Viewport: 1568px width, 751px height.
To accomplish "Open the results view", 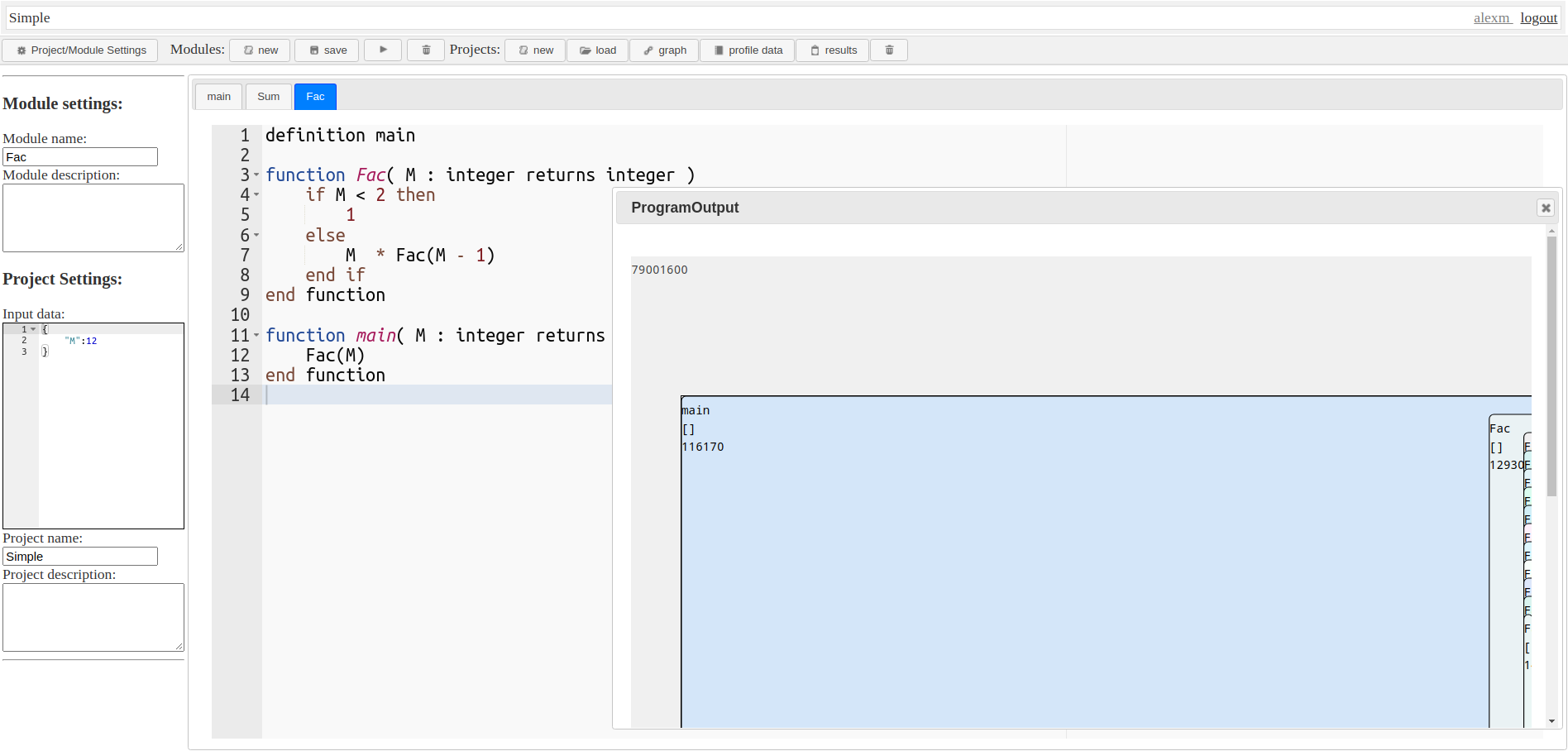I will (x=833, y=50).
